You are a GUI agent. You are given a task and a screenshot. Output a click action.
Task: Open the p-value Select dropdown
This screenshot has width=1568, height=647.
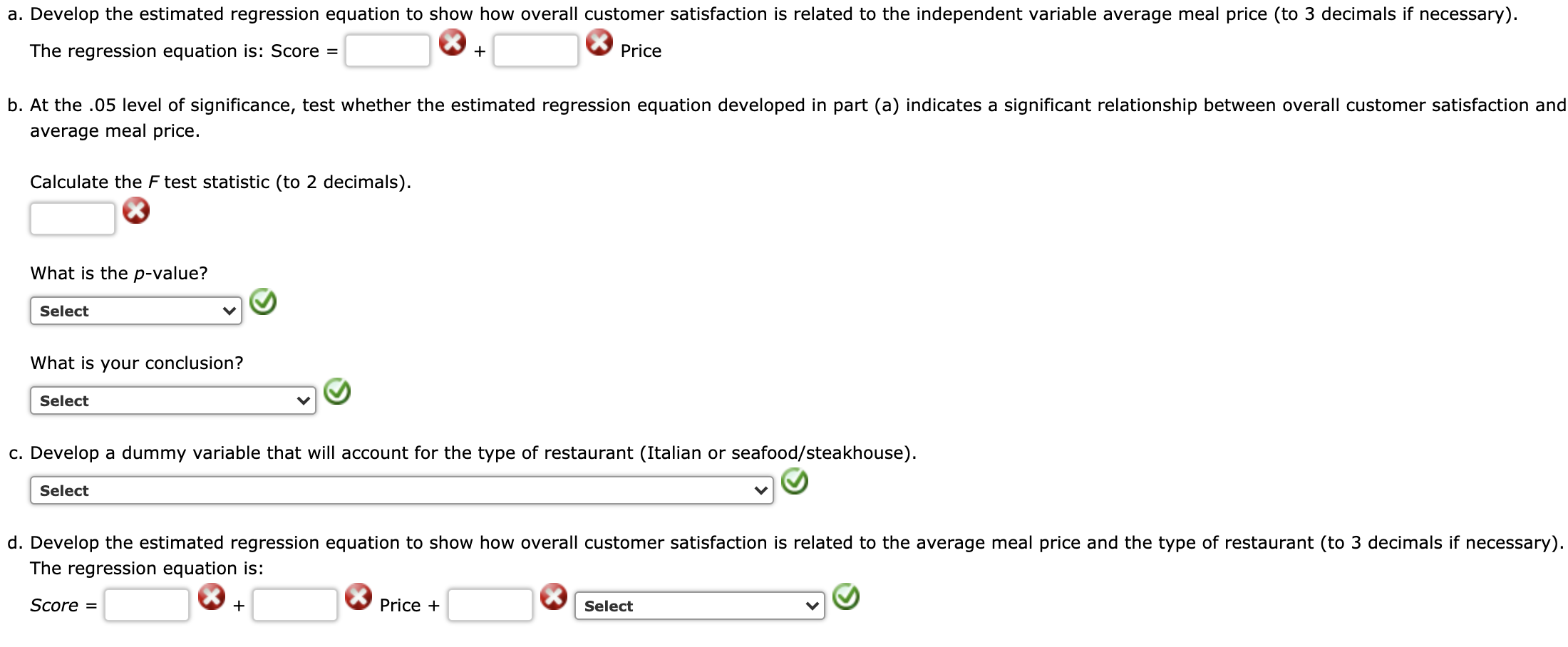pos(135,311)
